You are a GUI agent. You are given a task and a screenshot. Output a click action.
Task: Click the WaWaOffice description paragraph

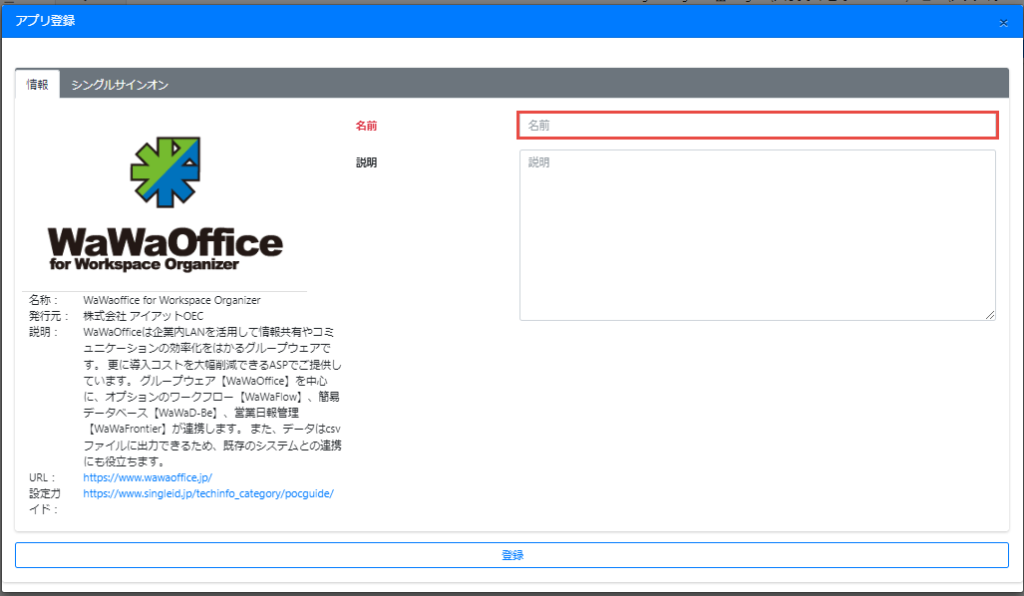[212, 396]
